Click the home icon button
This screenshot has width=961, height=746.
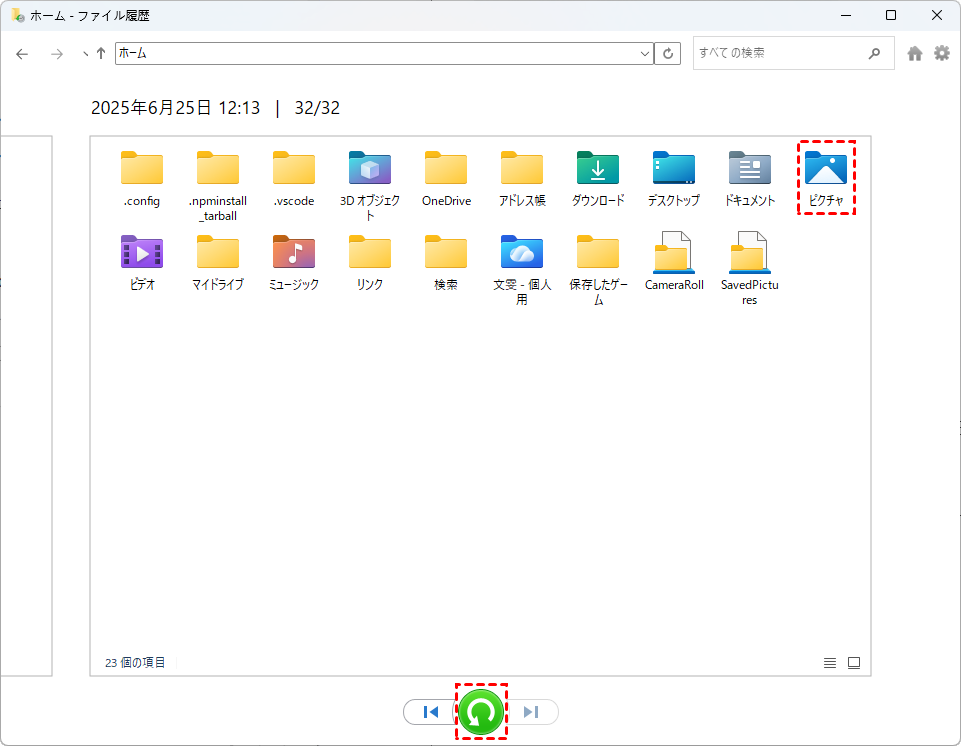coord(914,53)
